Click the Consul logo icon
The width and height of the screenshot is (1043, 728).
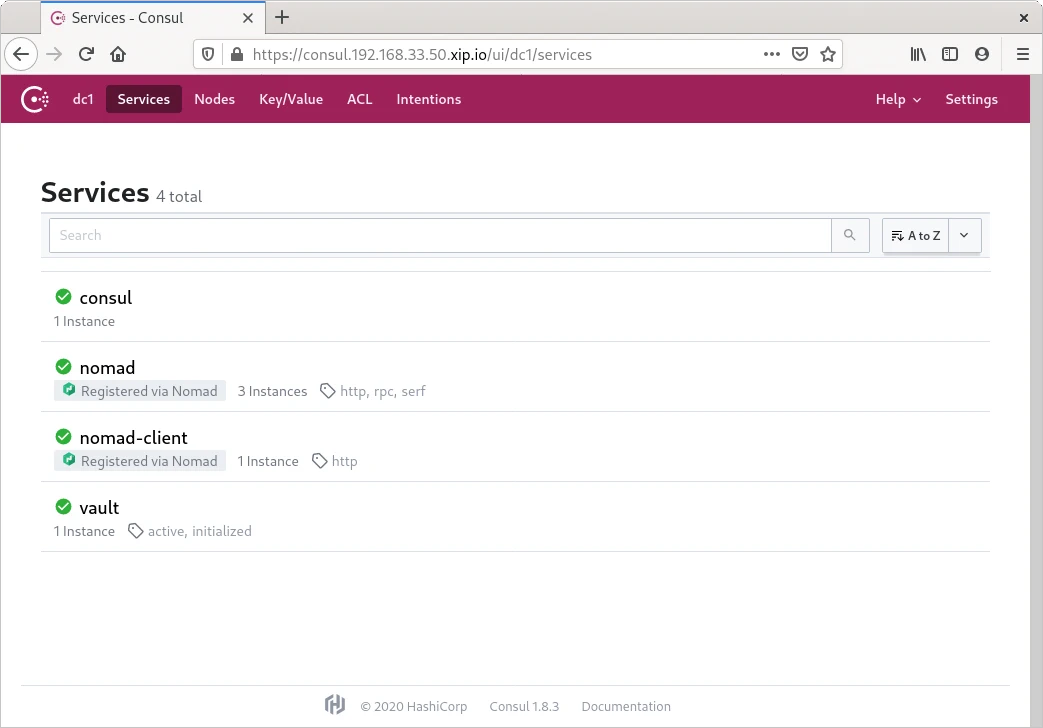pos(36,99)
